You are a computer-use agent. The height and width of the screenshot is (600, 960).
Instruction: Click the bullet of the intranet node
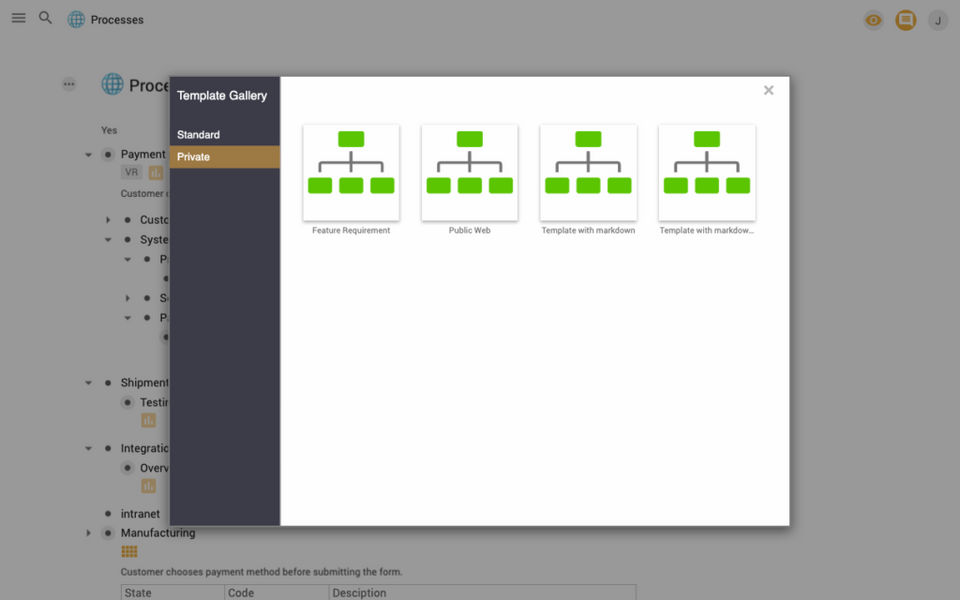108,514
